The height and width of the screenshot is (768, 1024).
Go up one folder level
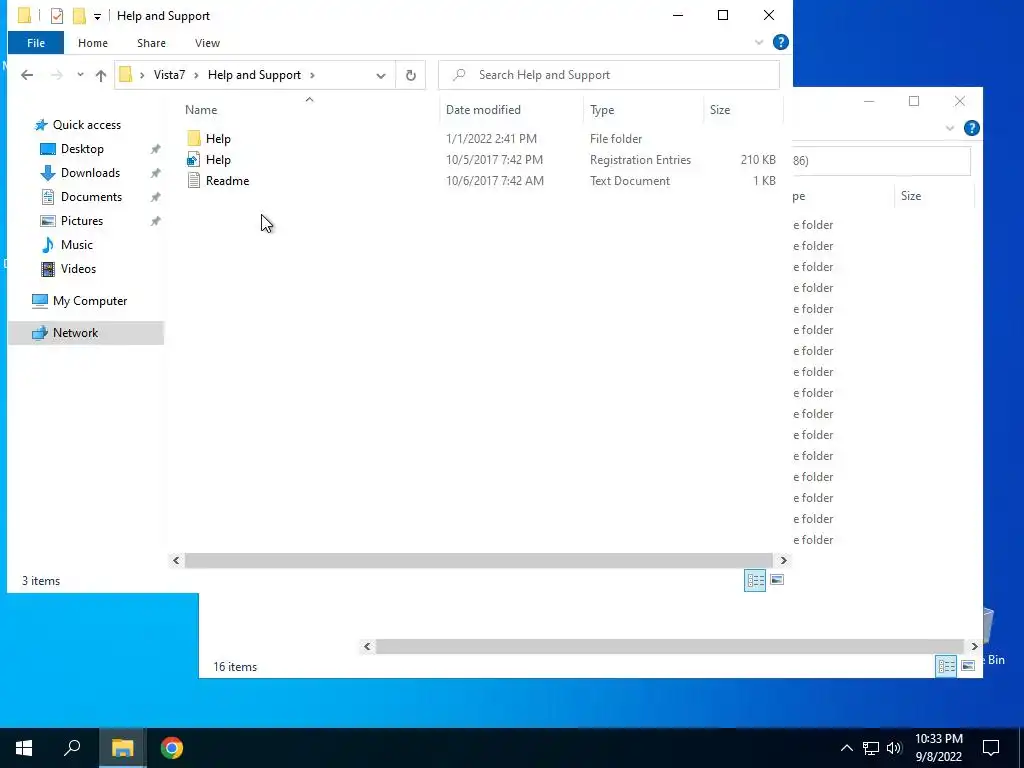pyautogui.click(x=101, y=75)
